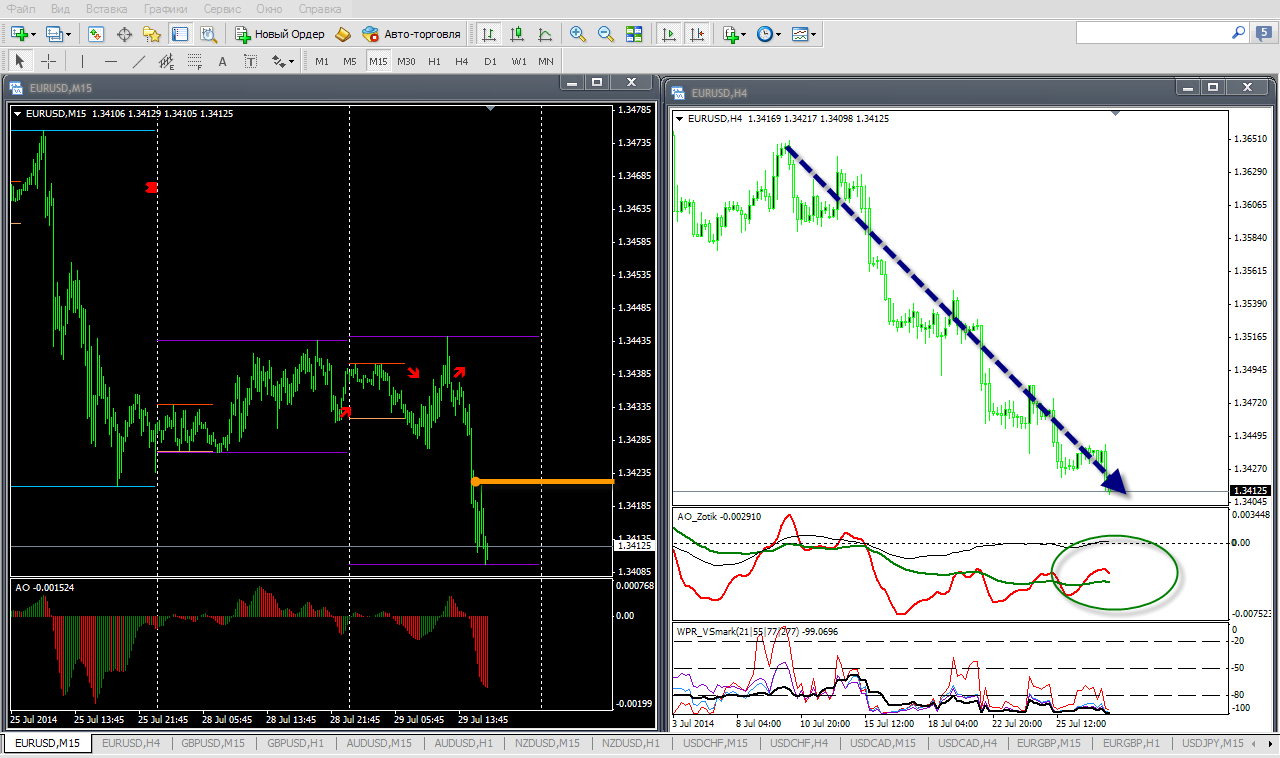Click the search input field

click(x=1150, y=33)
